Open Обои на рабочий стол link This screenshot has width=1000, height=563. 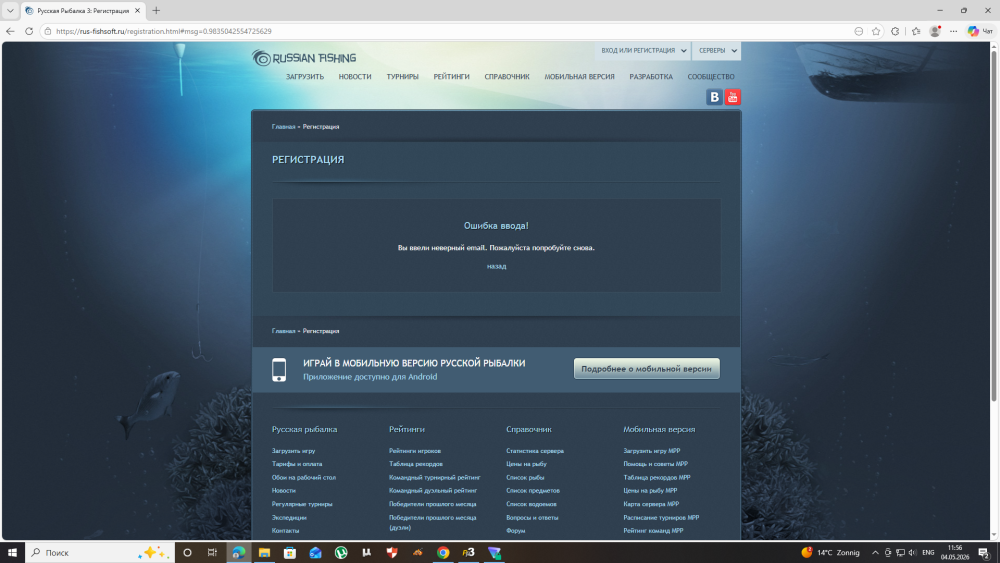(304, 478)
